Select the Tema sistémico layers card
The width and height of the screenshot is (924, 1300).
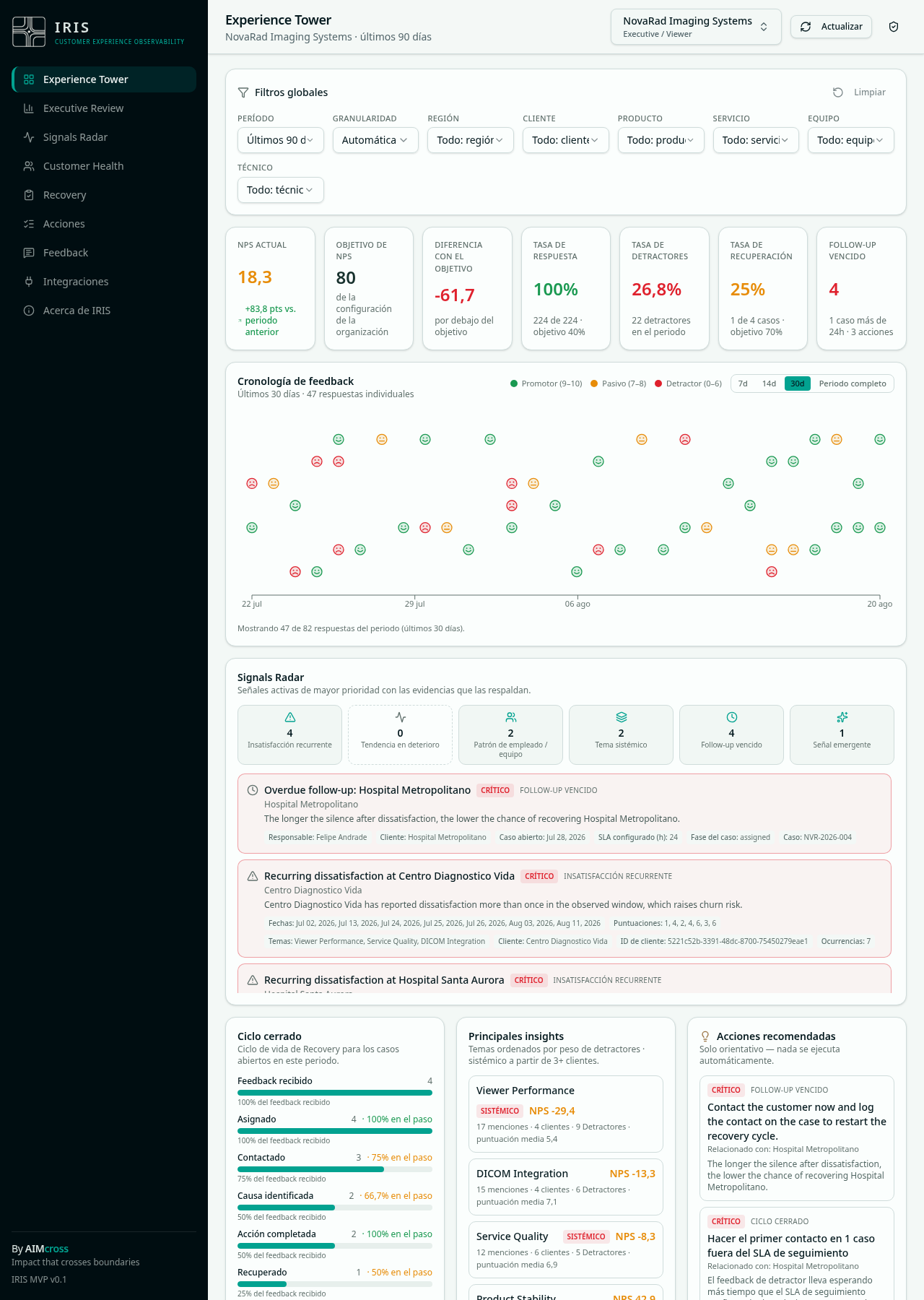pyautogui.click(x=621, y=734)
